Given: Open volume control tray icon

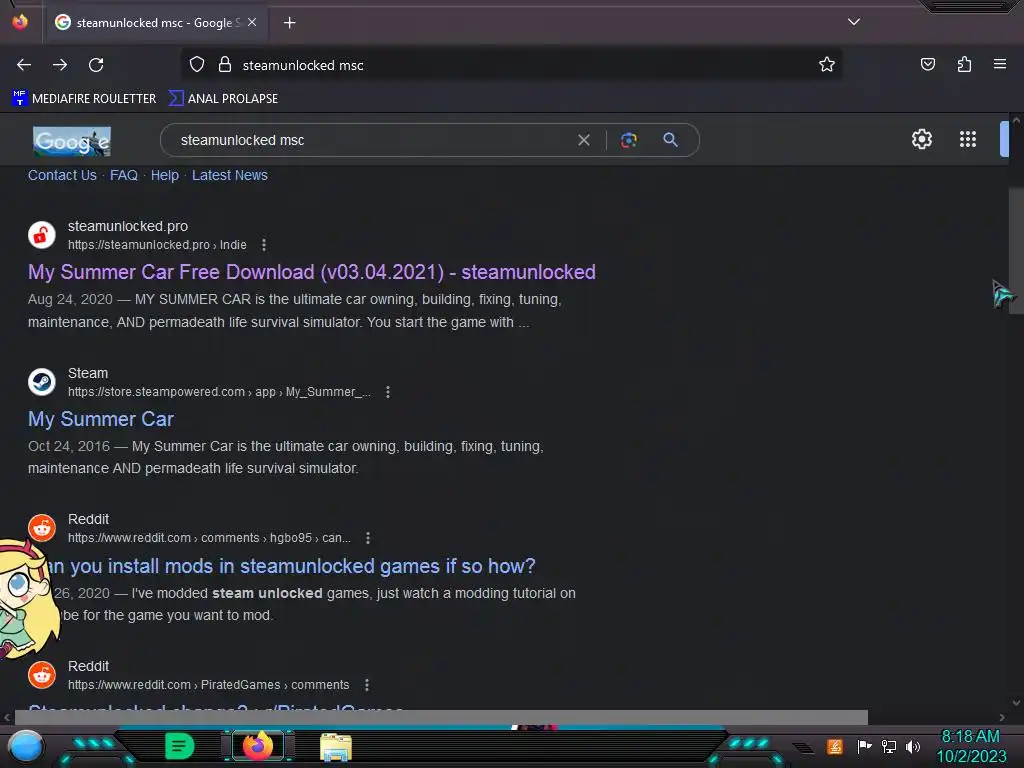Looking at the screenshot, I should (913, 746).
